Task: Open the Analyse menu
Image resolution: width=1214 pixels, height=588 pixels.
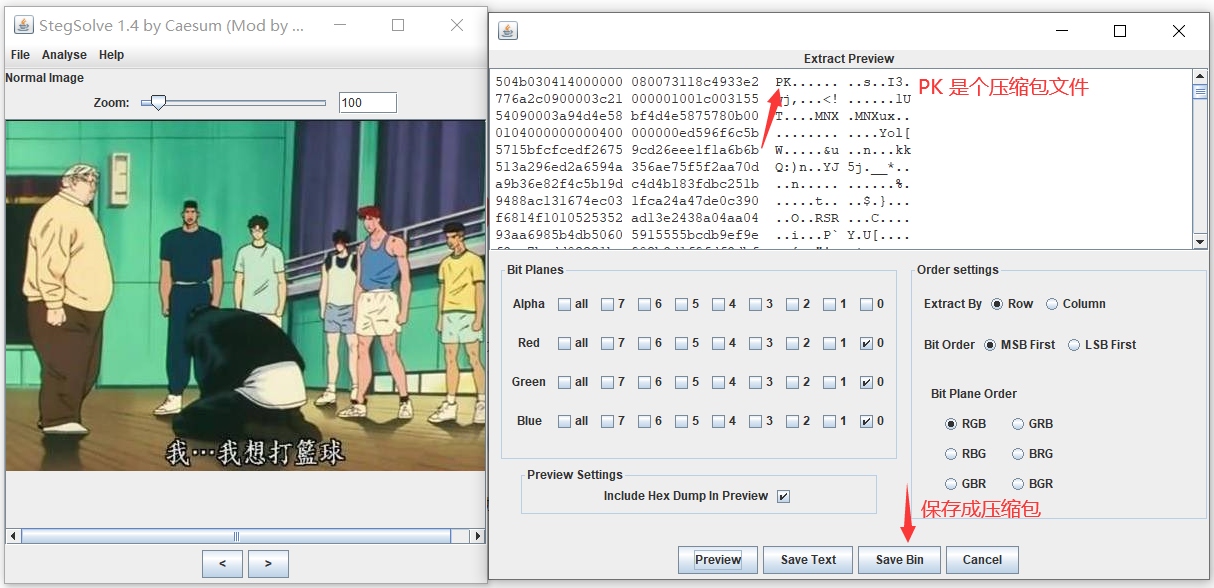Action: pyautogui.click(x=64, y=55)
